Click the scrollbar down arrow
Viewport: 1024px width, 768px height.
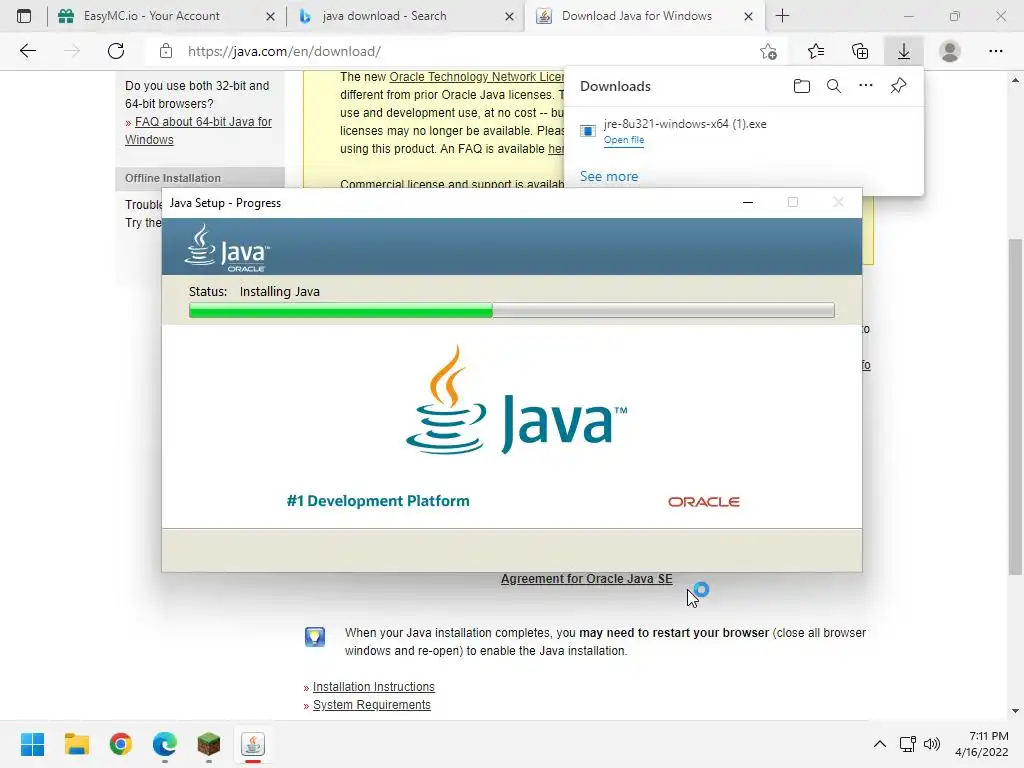(1015, 711)
